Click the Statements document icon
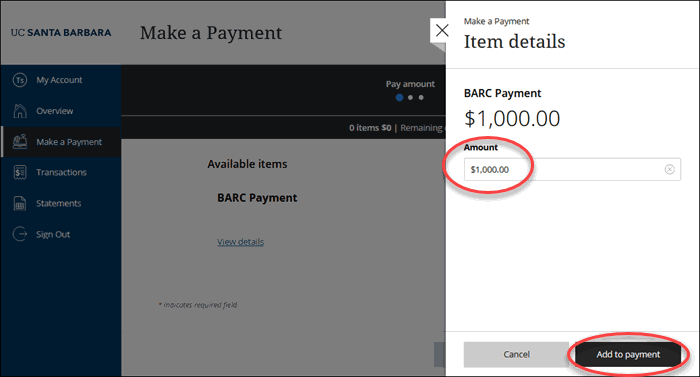The image size is (700, 377). pos(20,203)
